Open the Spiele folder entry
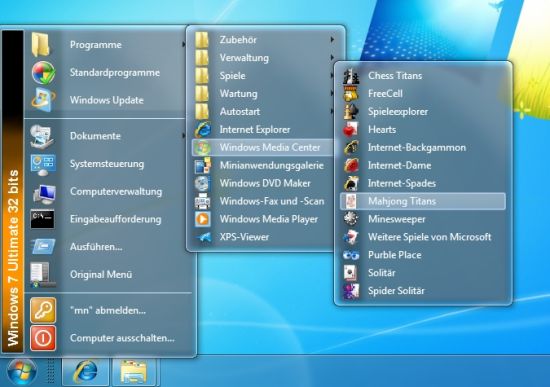The image size is (550, 387). point(262,76)
